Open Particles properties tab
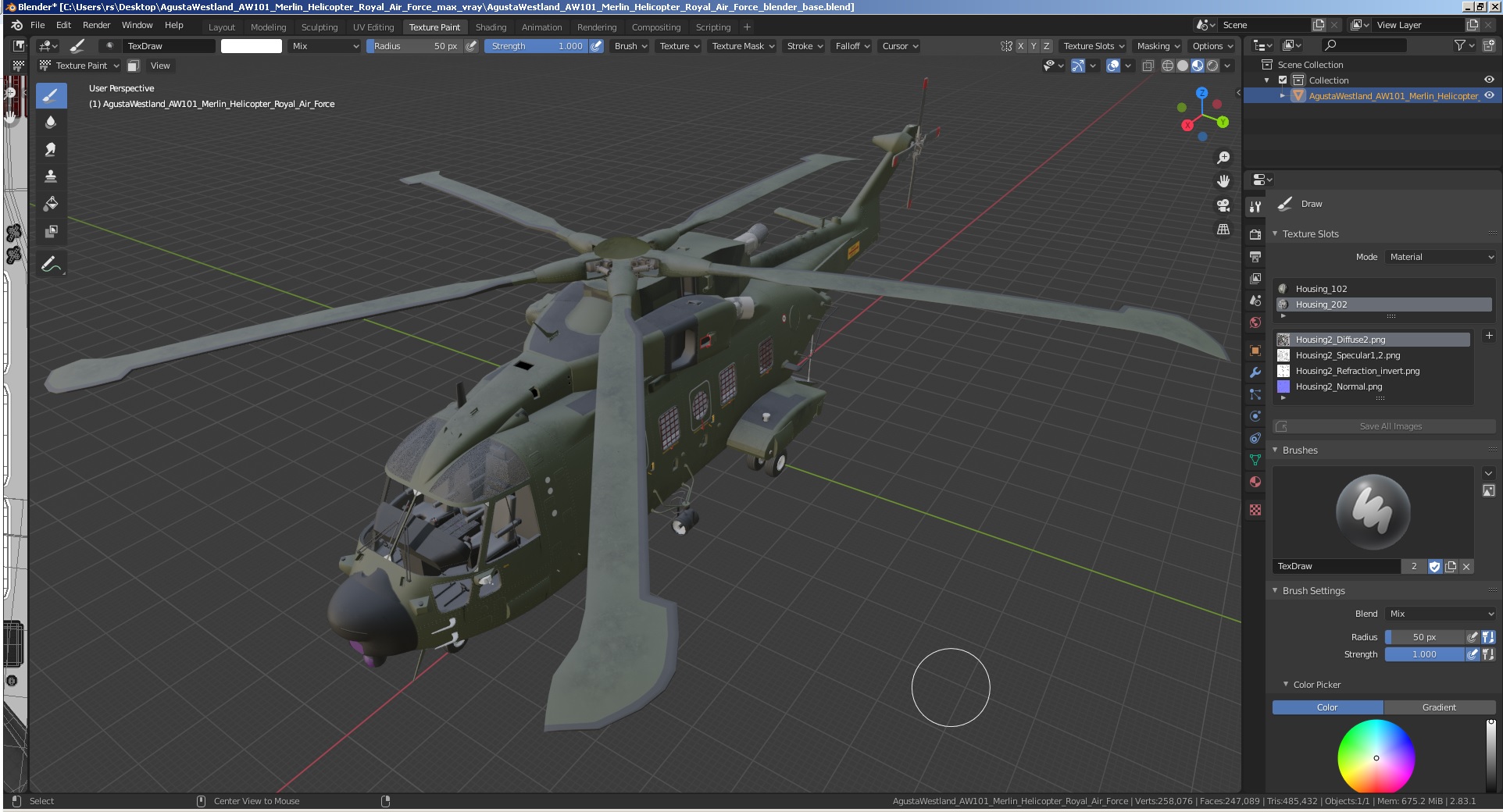1503x812 pixels. [x=1255, y=394]
